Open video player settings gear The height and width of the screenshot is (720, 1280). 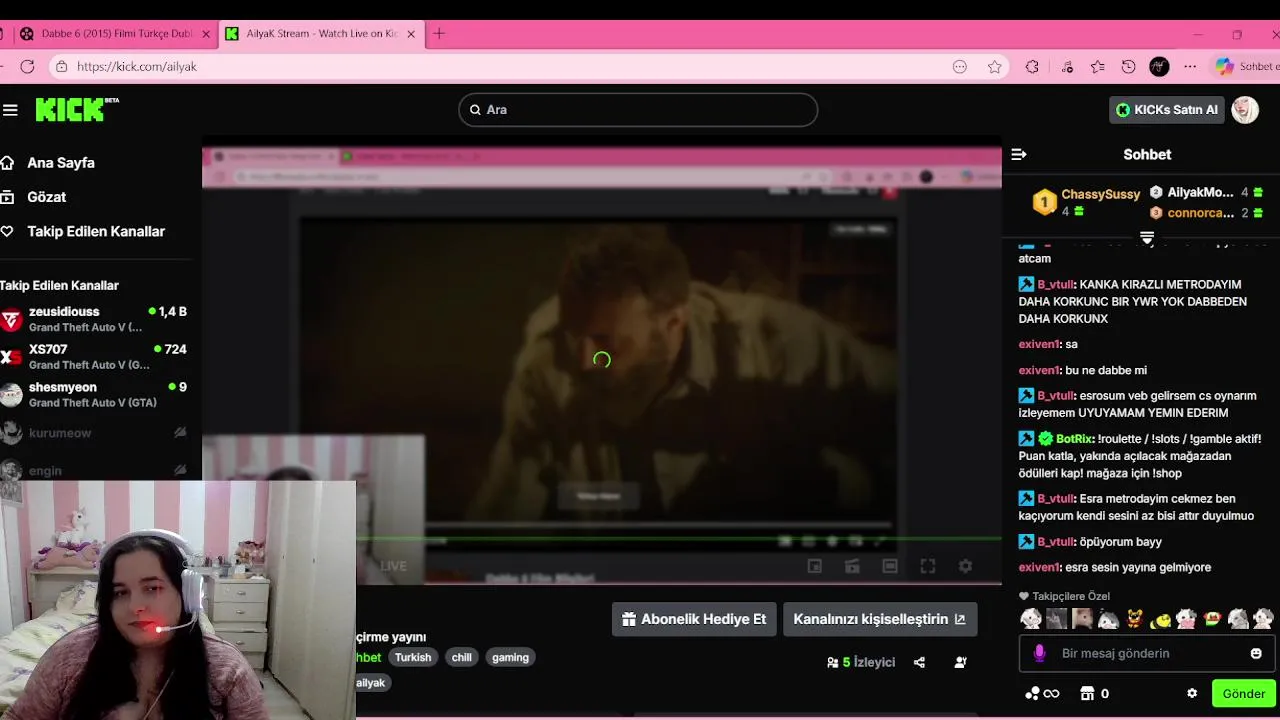coord(965,566)
